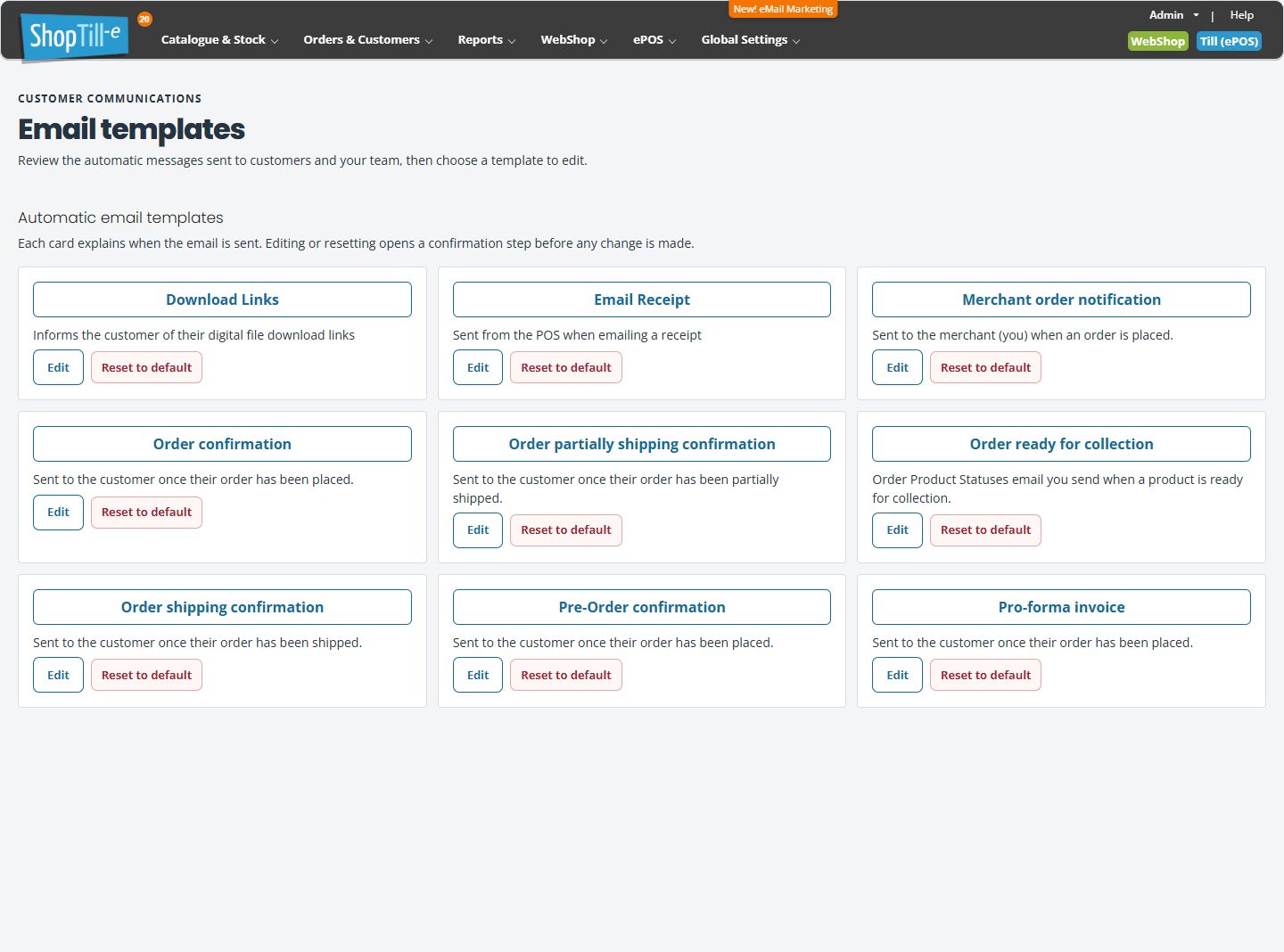Screen dimensions: 1284x952
Task: Open the Merchant order notification template
Action: (1061, 300)
